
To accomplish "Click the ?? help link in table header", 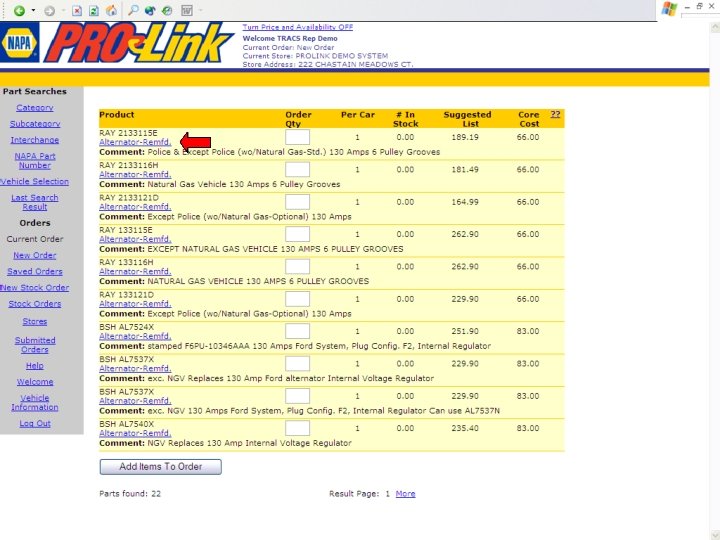I will [555, 114].
